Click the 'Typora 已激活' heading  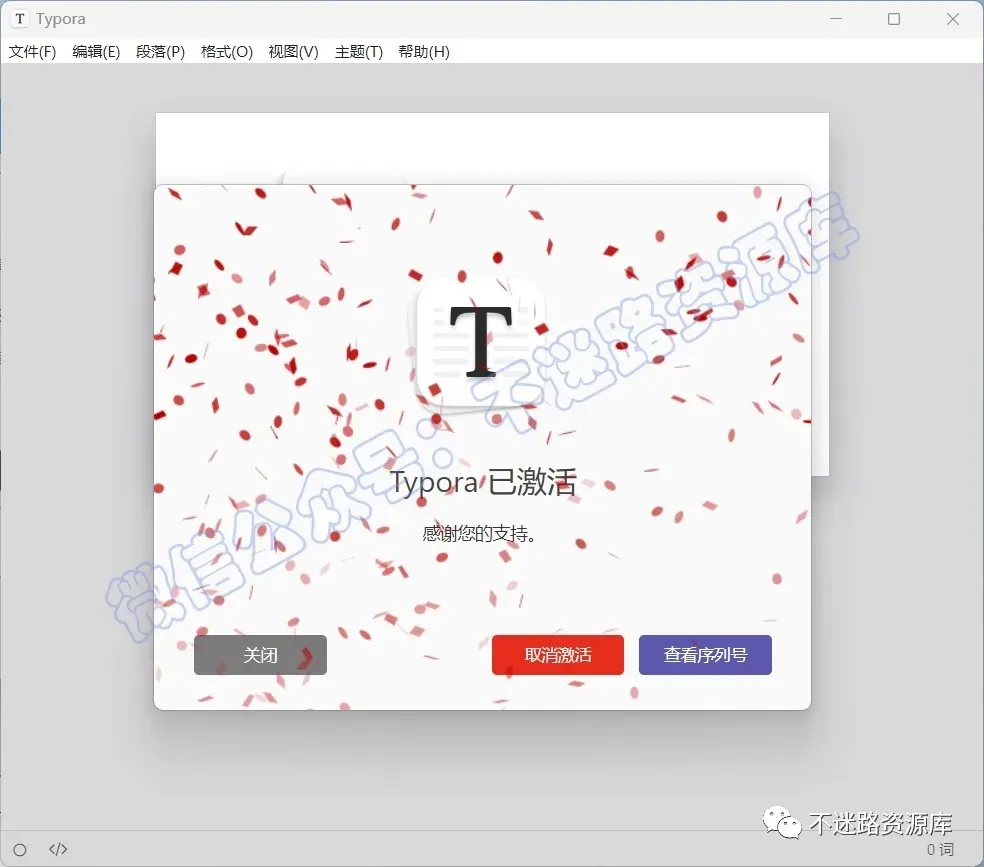[483, 482]
